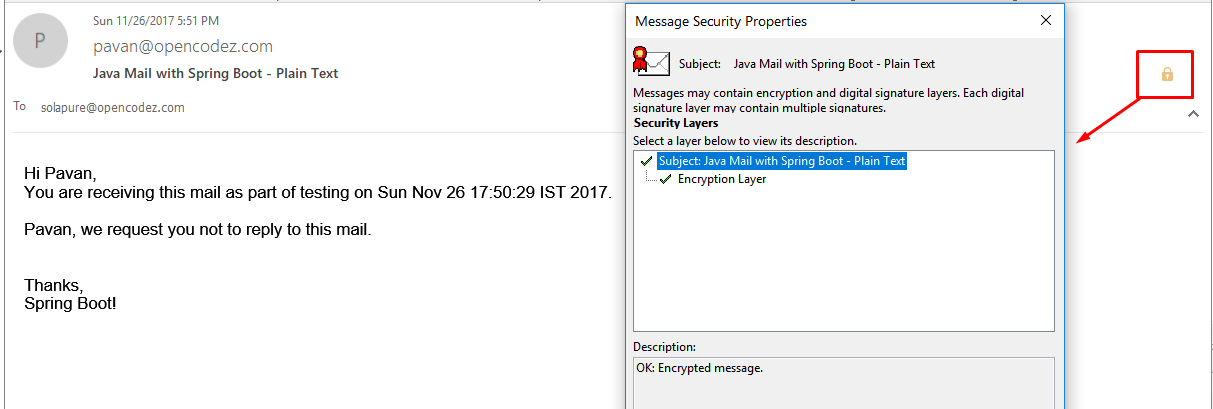Screen dimensions: 1213x409
Task: Click the gold padlock encryption icon
Action: click(x=1166, y=74)
